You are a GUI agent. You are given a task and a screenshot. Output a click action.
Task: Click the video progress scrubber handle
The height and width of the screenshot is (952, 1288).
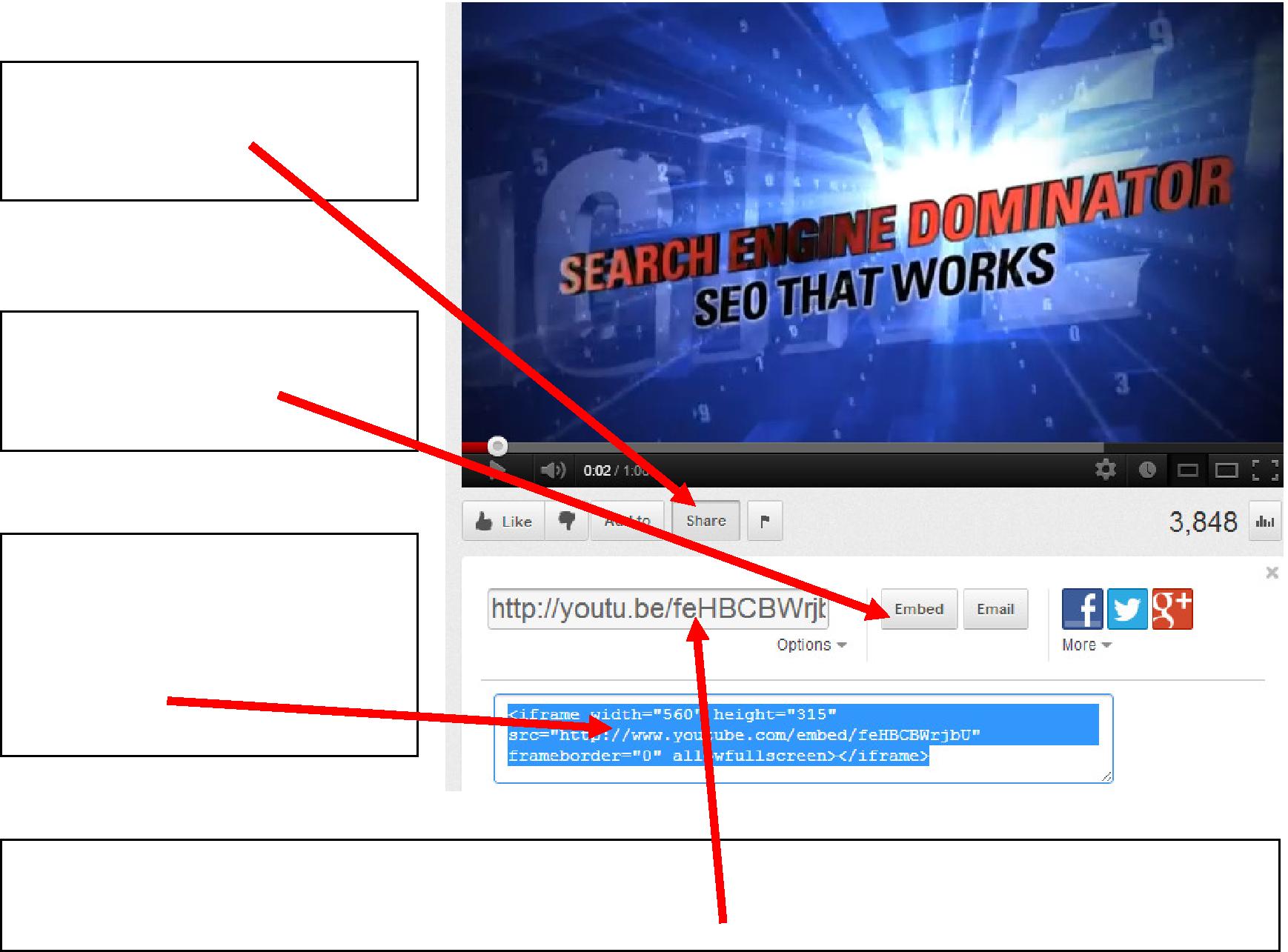498,446
